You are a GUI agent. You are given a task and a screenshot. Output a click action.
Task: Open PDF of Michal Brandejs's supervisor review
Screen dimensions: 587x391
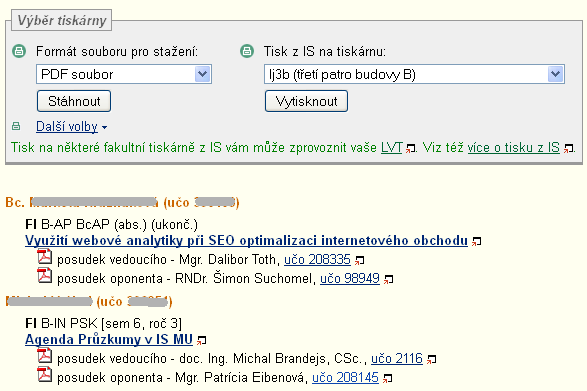pos(45,355)
